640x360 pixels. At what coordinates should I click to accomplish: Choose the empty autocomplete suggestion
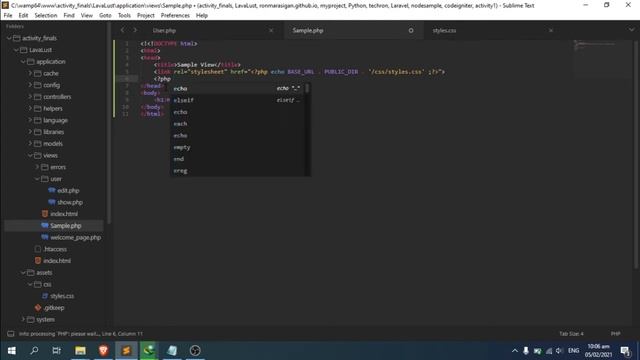[x=239, y=148]
